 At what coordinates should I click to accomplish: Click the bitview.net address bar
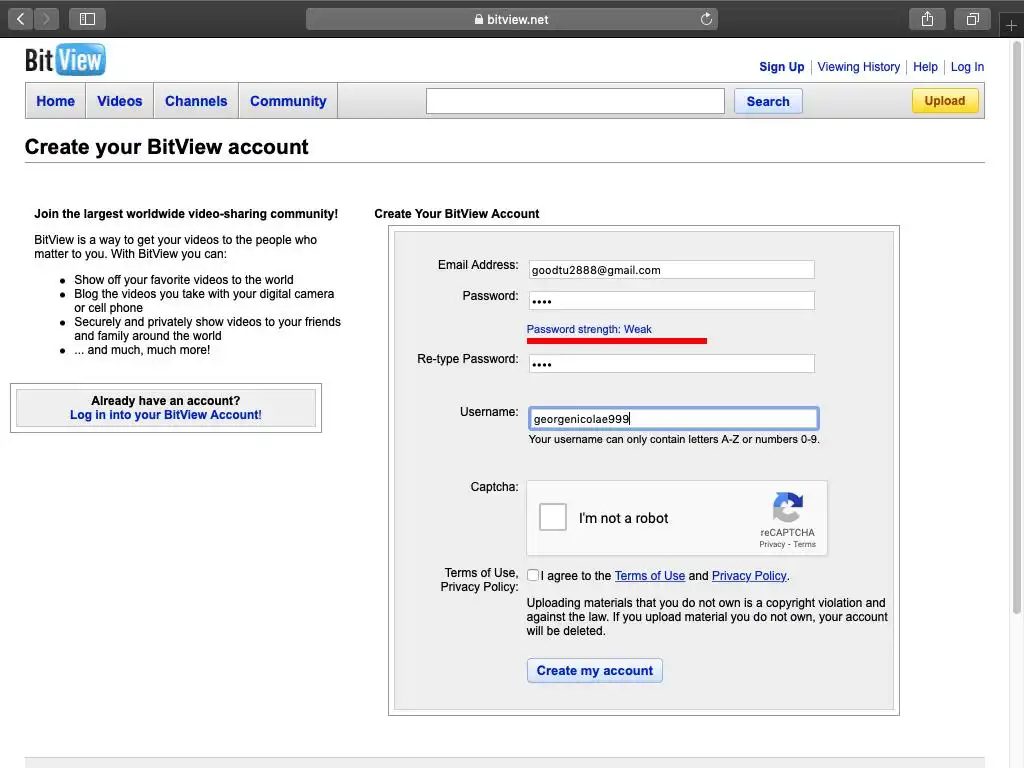[512, 19]
